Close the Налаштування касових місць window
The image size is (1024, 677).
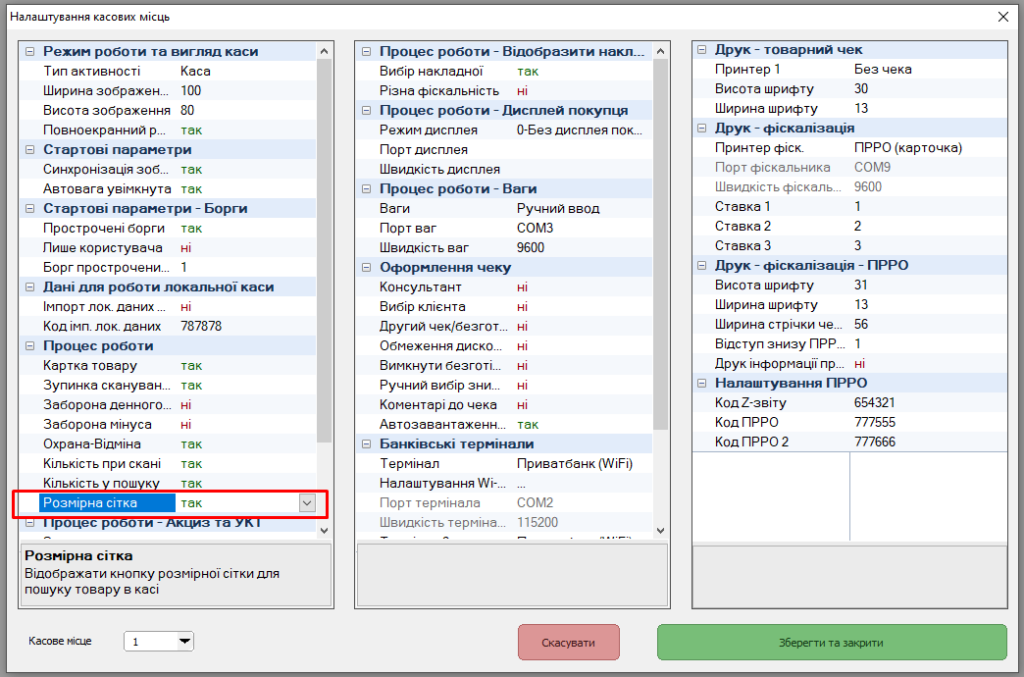[1003, 17]
